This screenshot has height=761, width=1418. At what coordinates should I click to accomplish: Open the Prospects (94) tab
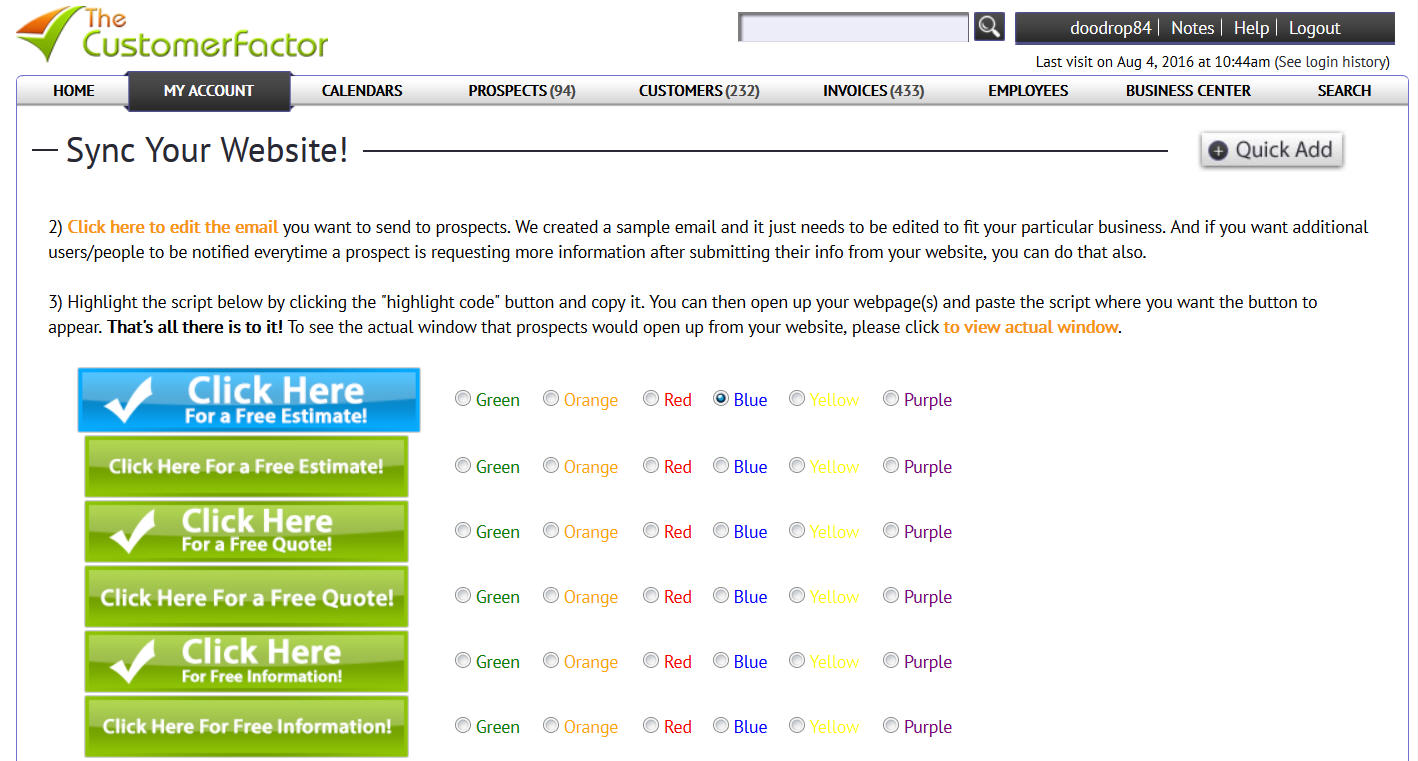[521, 91]
